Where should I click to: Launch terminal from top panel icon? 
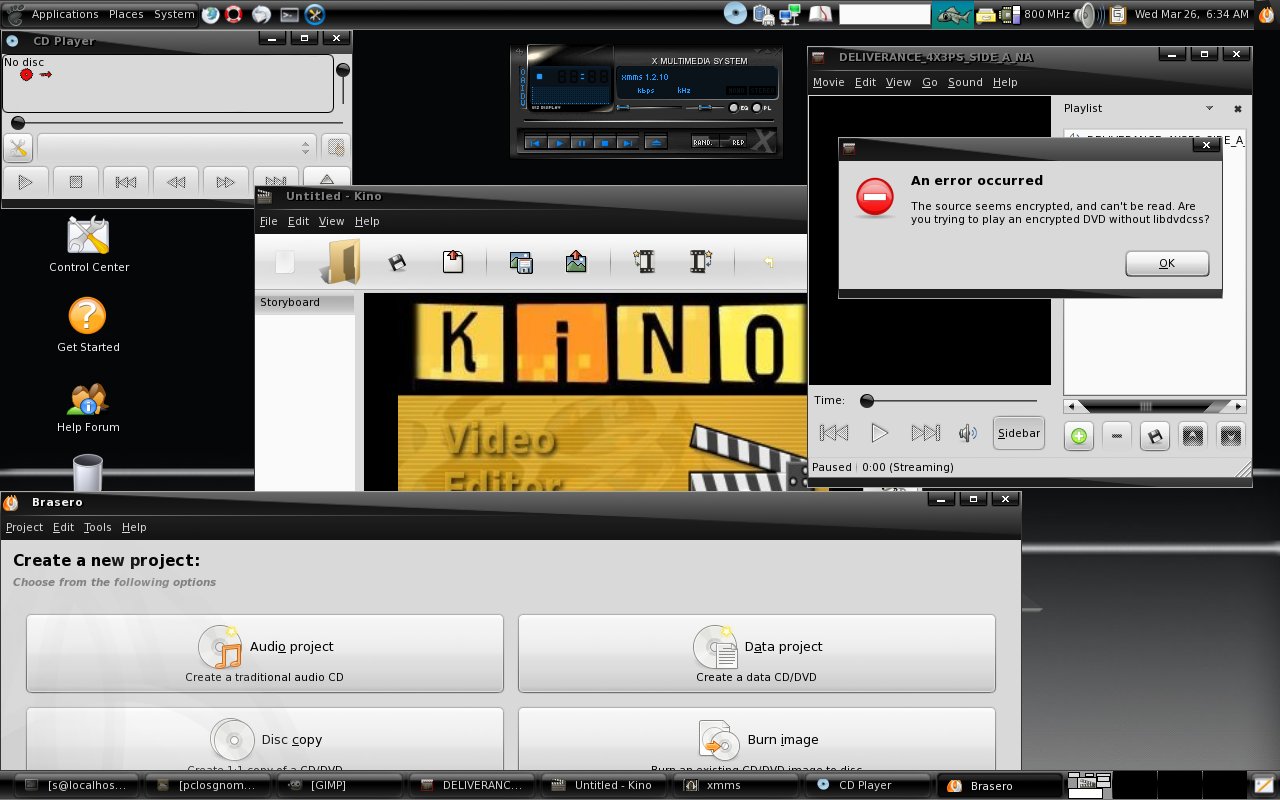[x=289, y=14]
